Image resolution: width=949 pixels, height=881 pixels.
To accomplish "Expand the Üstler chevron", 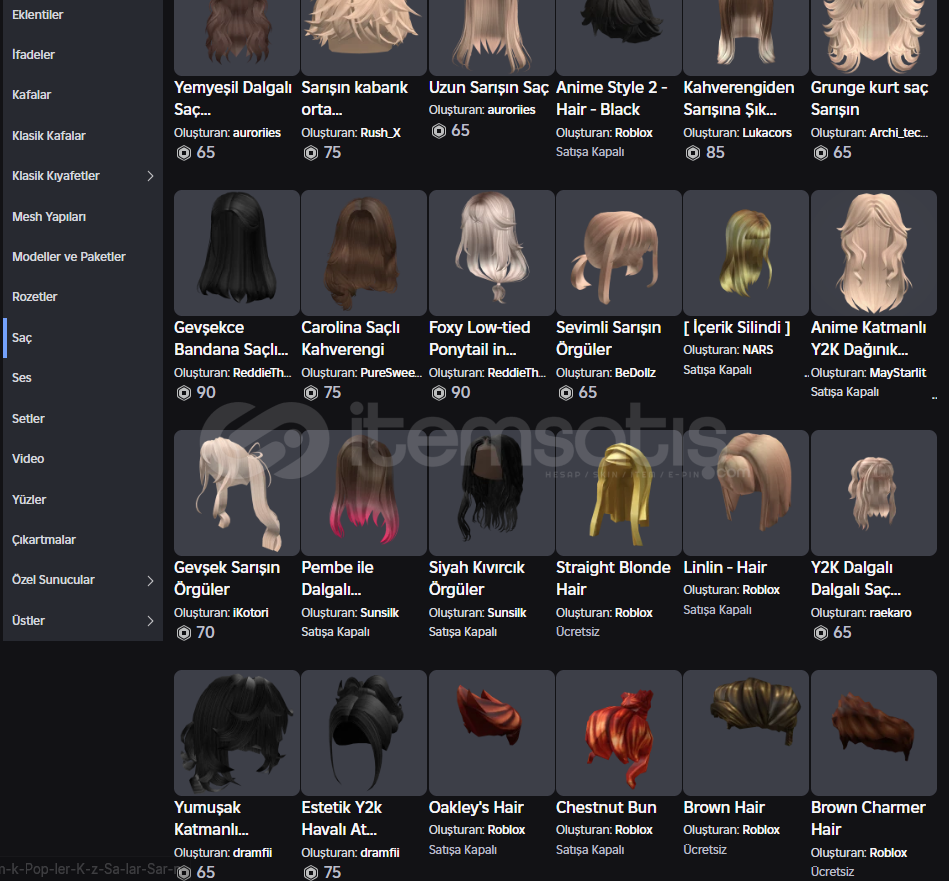I will [x=150, y=621].
